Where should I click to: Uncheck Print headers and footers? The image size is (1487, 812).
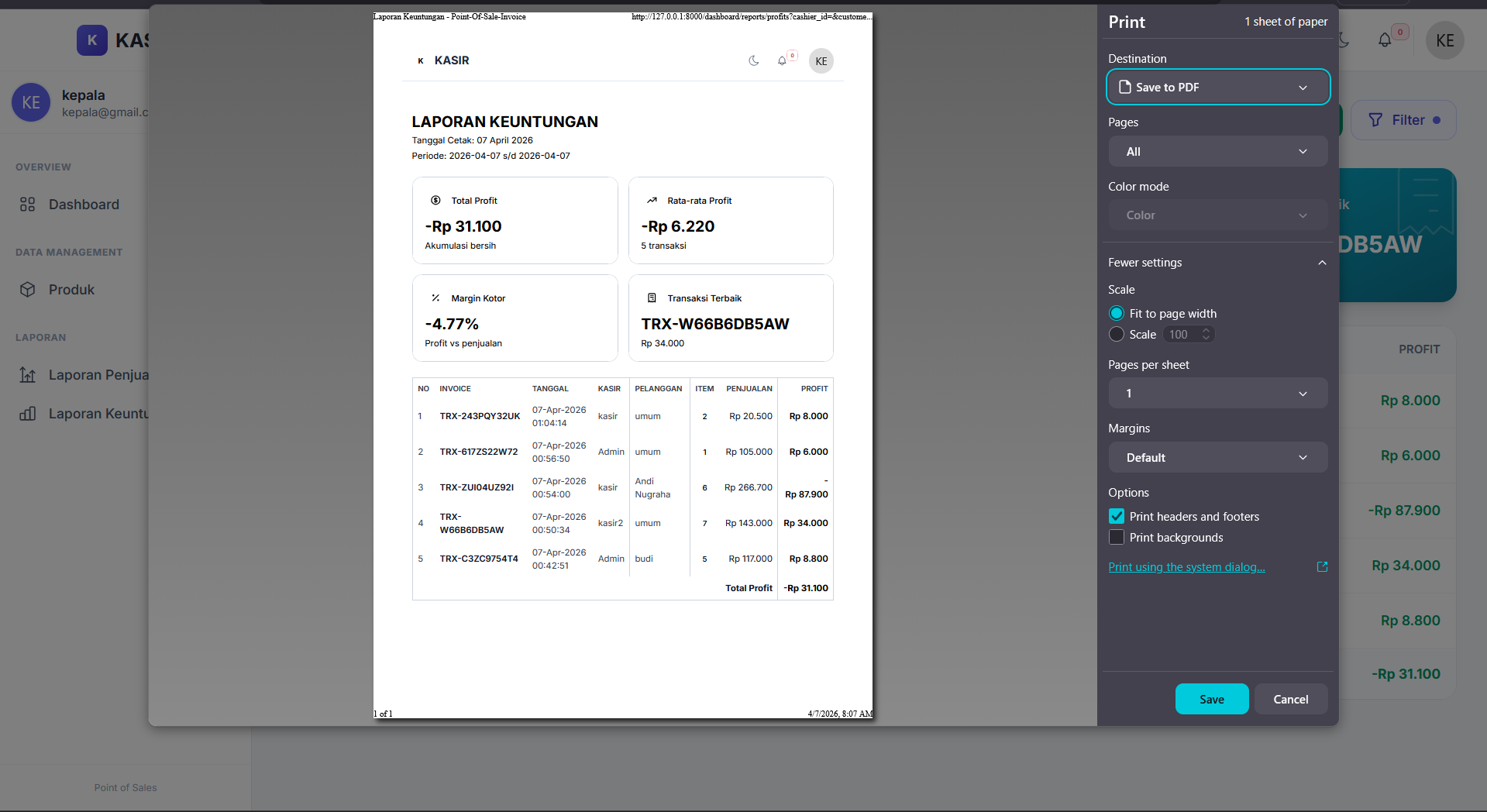click(x=1117, y=516)
